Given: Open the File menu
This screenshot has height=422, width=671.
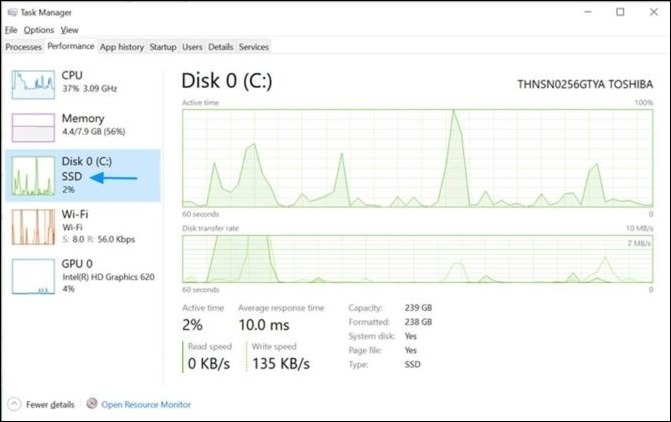Looking at the screenshot, I should coord(11,30).
